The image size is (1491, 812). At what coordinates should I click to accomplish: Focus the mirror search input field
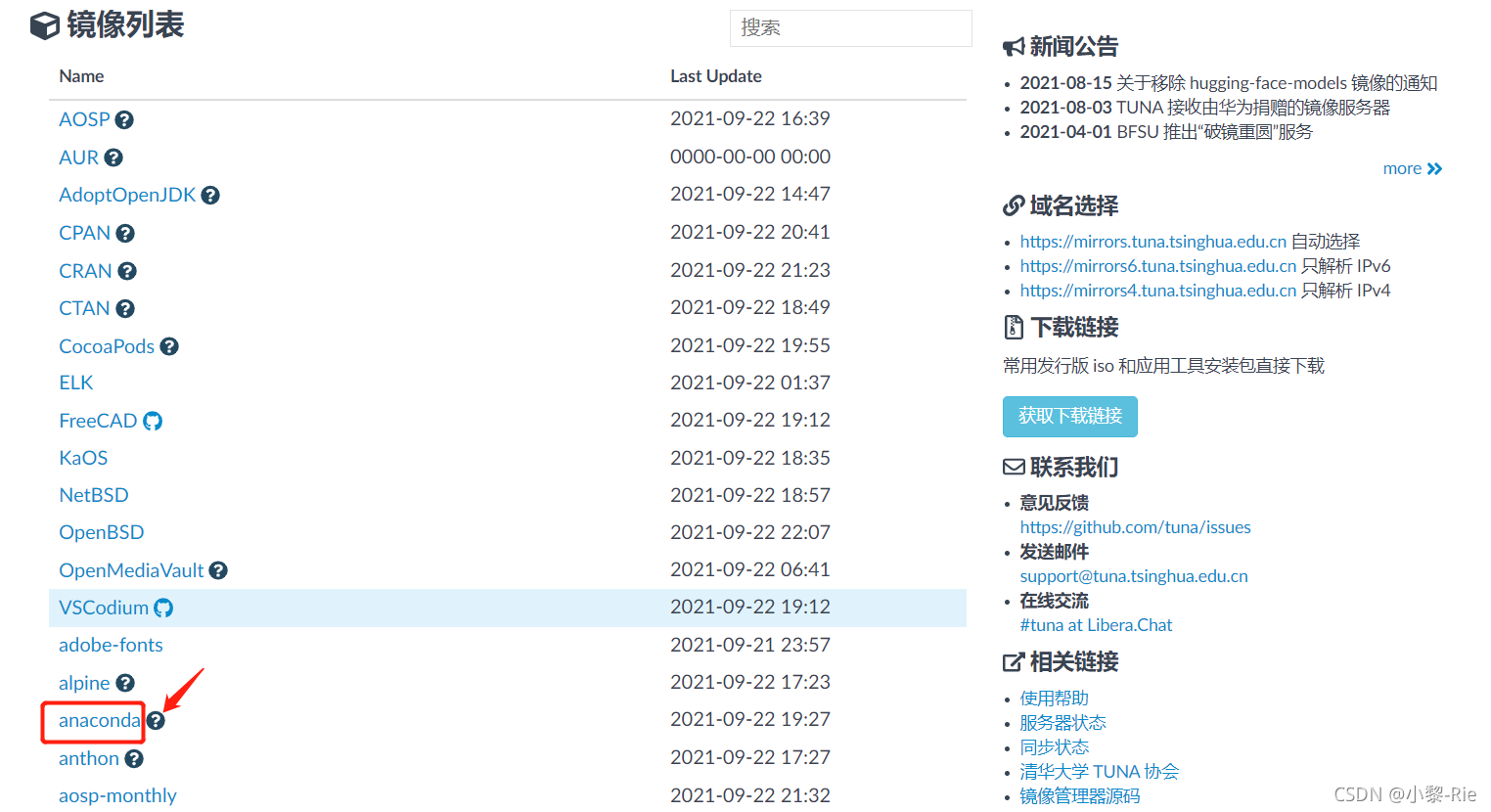click(x=850, y=28)
